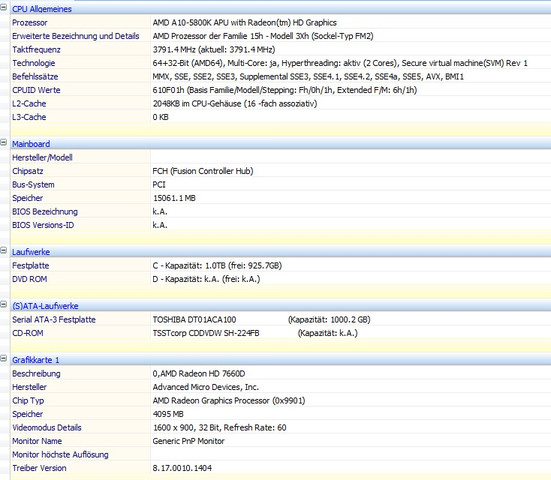551x480 pixels.
Task: Select the Festplatte row
Action: [280, 266]
